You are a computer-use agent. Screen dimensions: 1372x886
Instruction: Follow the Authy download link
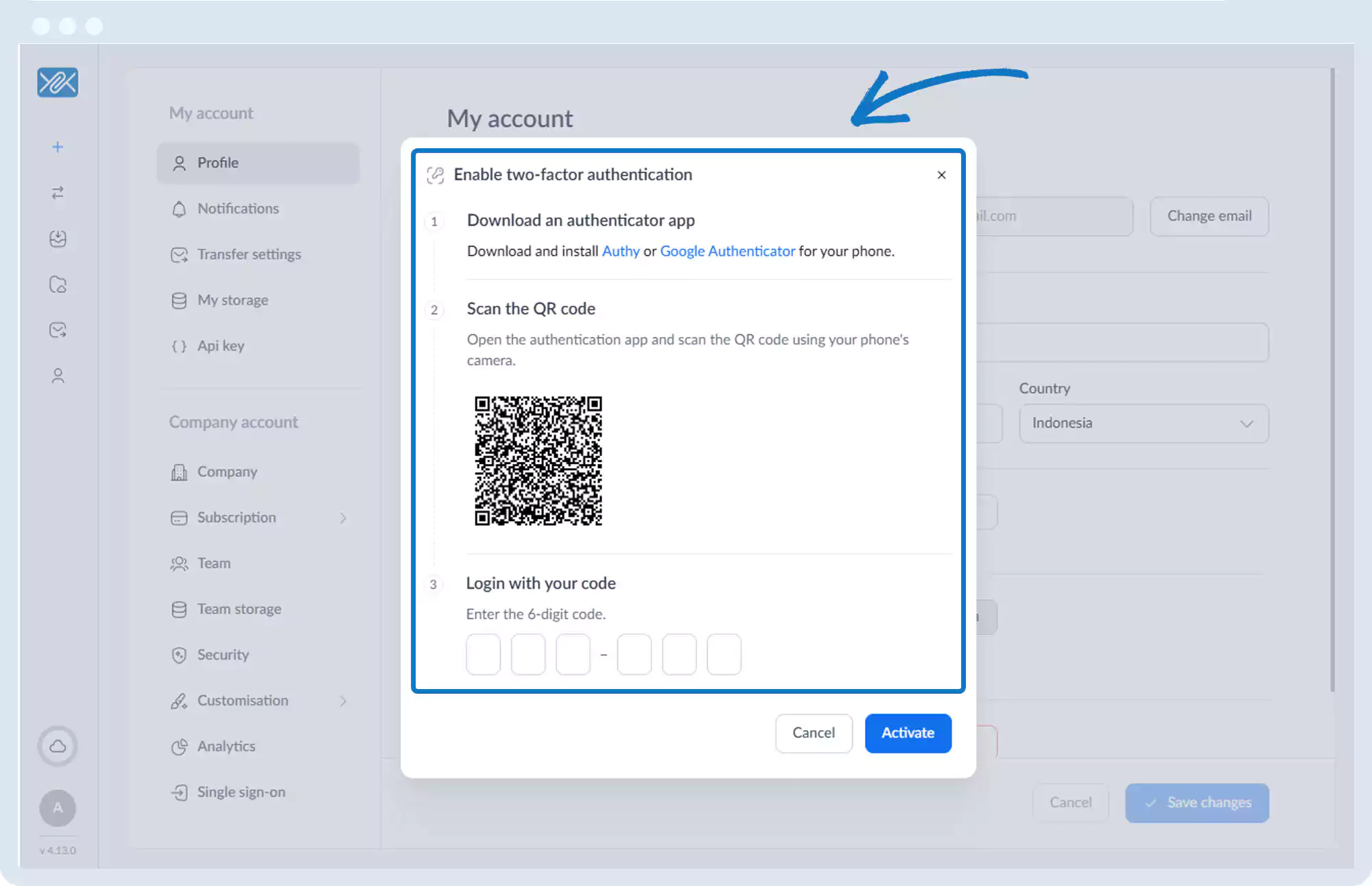coord(620,251)
